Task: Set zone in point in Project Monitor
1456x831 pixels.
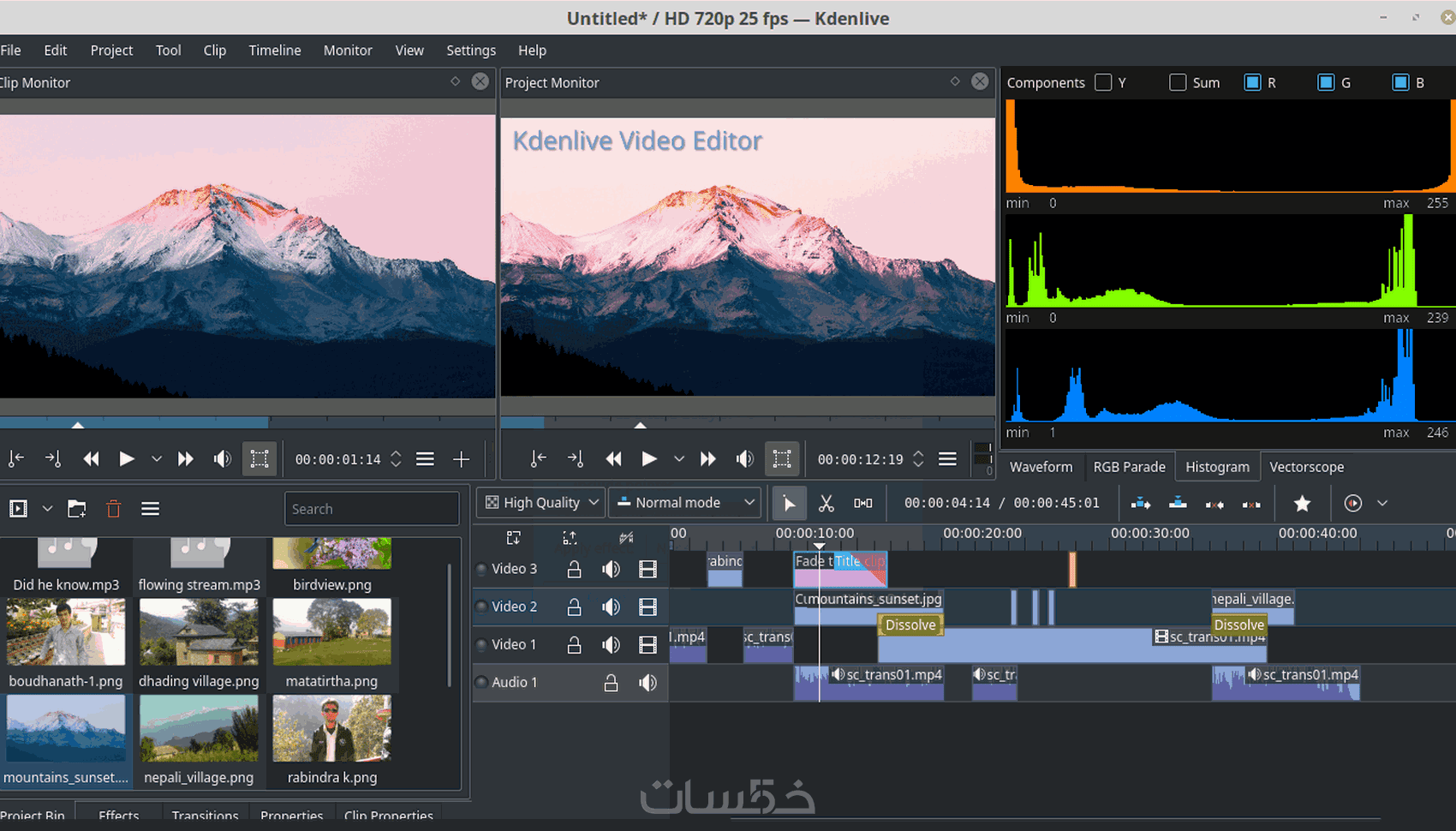Action: pyautogui.click(x=538, y=459)
